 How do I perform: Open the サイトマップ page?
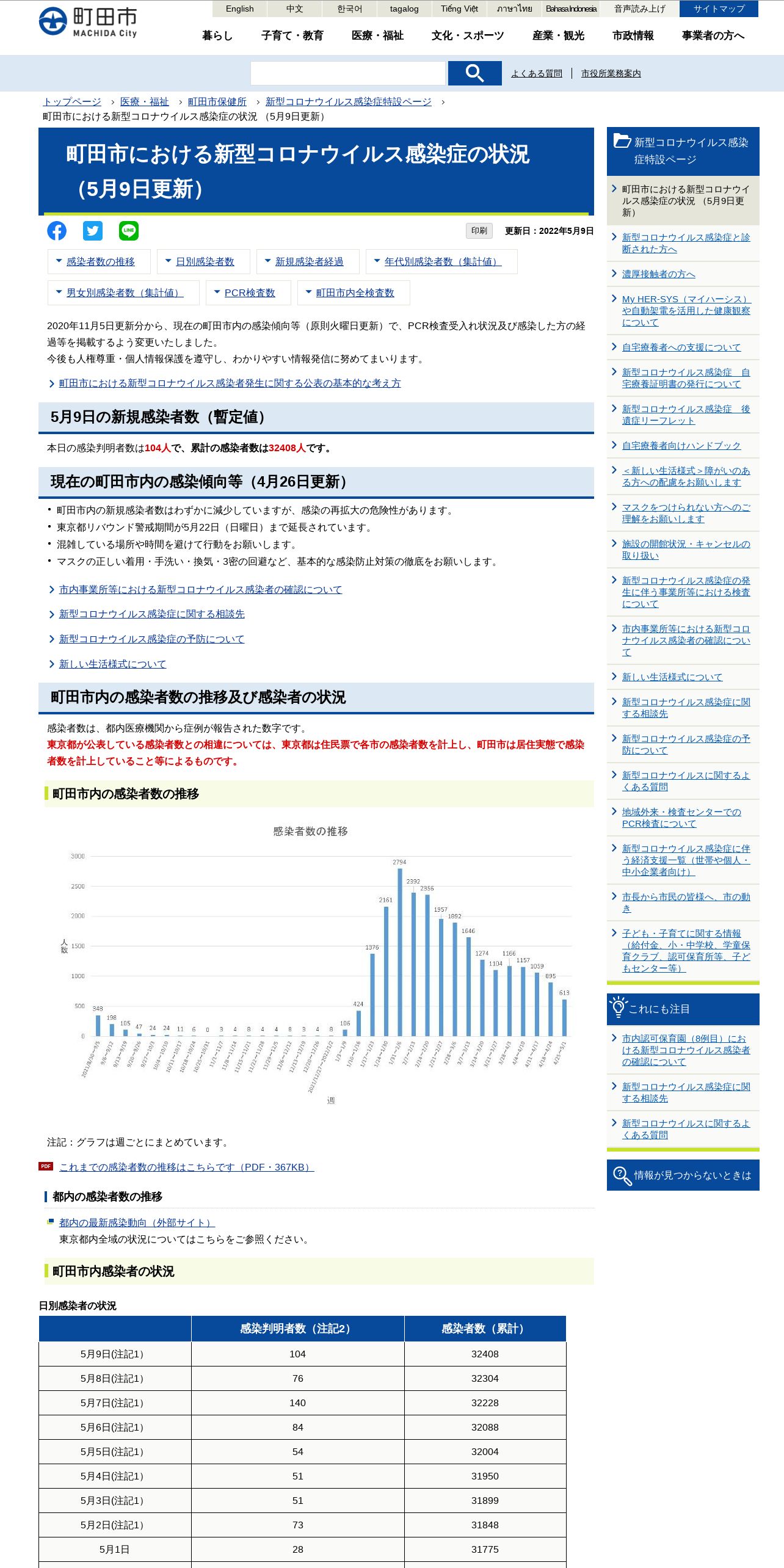(719, 9)
